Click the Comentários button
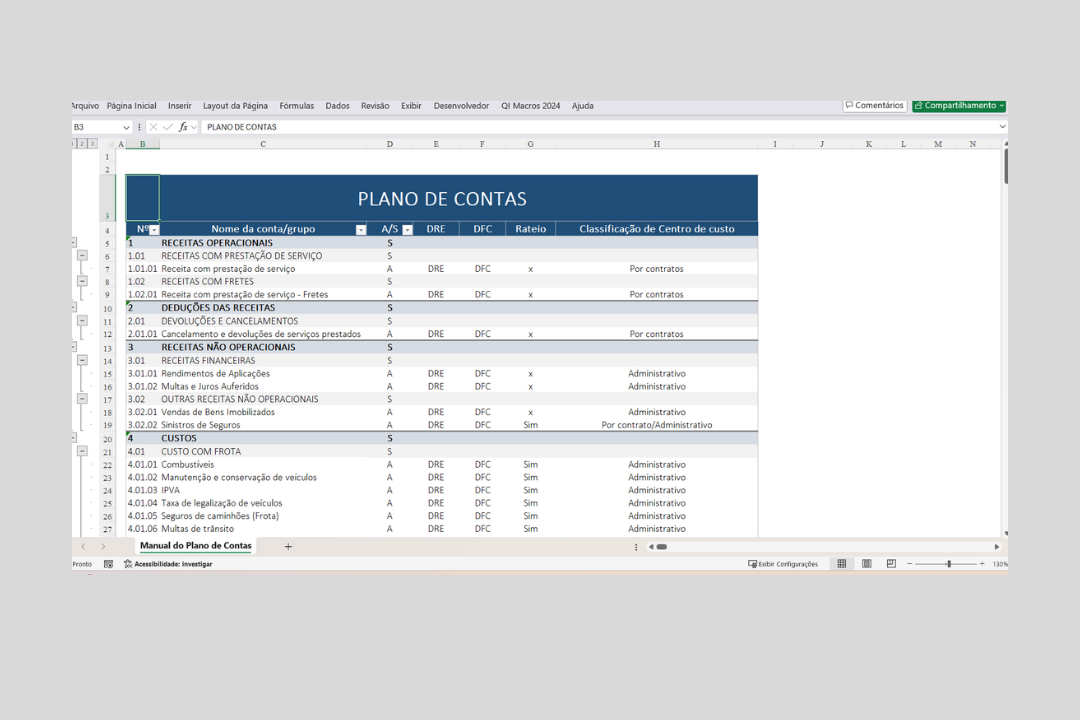This screenshot has width=1080, height=720. click(x=875, y=106)
